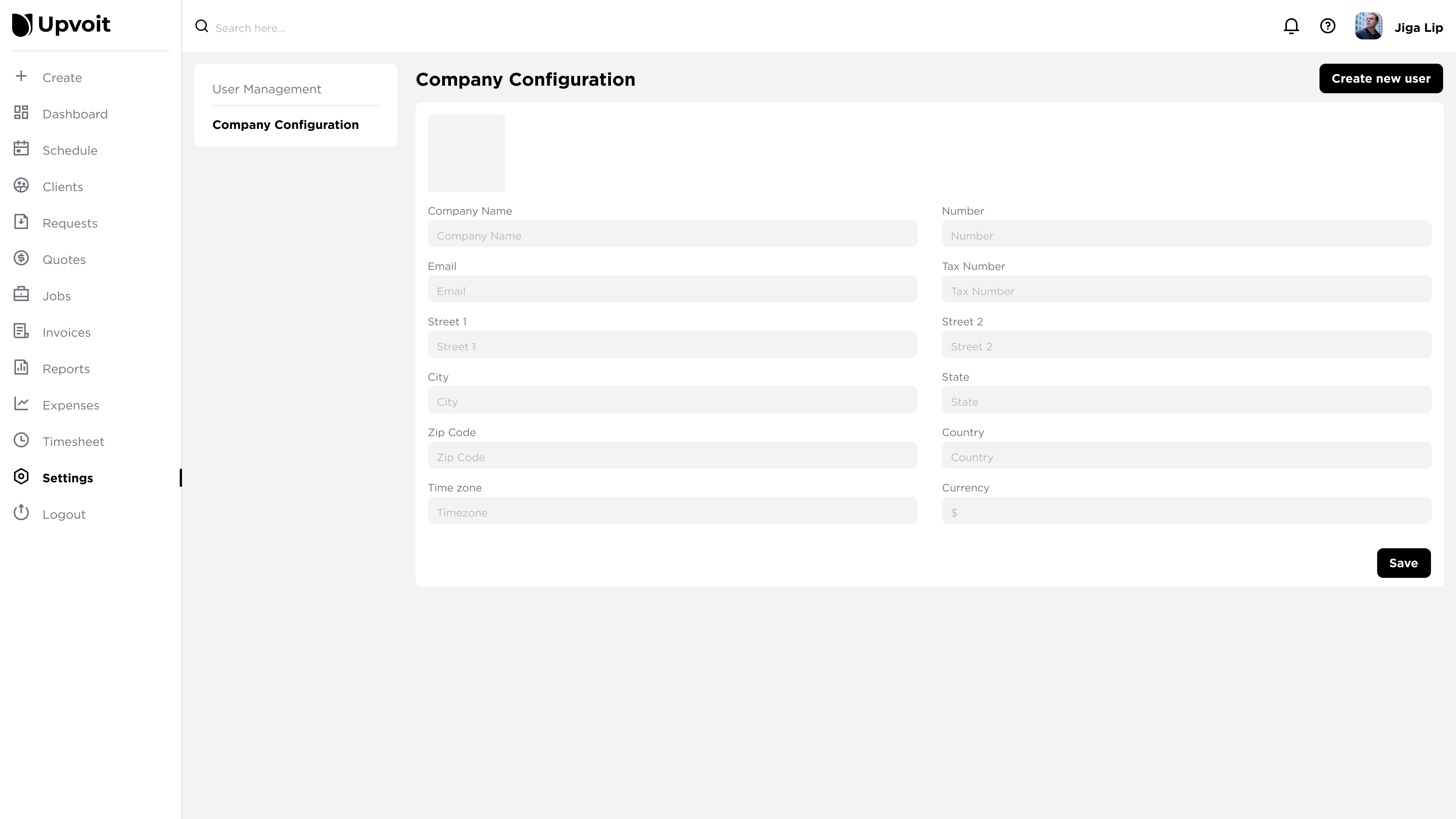Open Reports from sidebar
Image resolution: width=1456 pixels, height=819 pixels.
tap(66, 369)
